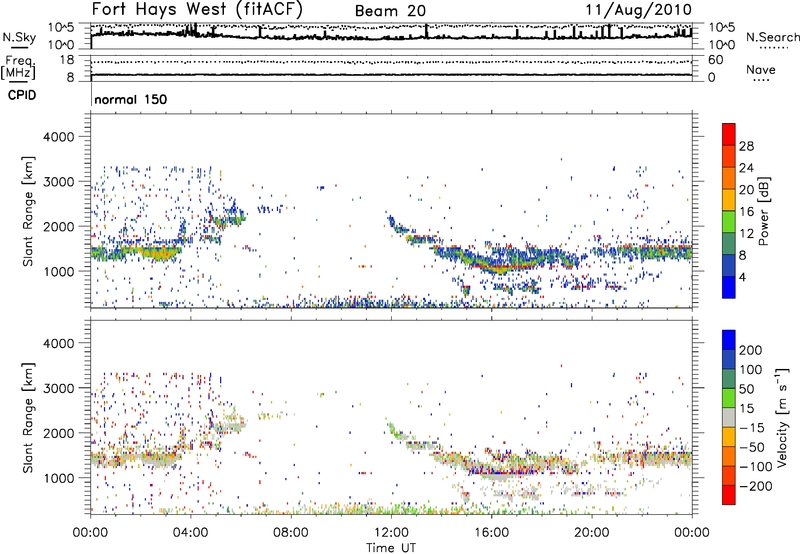The width and height of the screenshot is (800, 554).
Task: Click yellow 16–20 segment of Power color bar
Action: click(729, 200)
